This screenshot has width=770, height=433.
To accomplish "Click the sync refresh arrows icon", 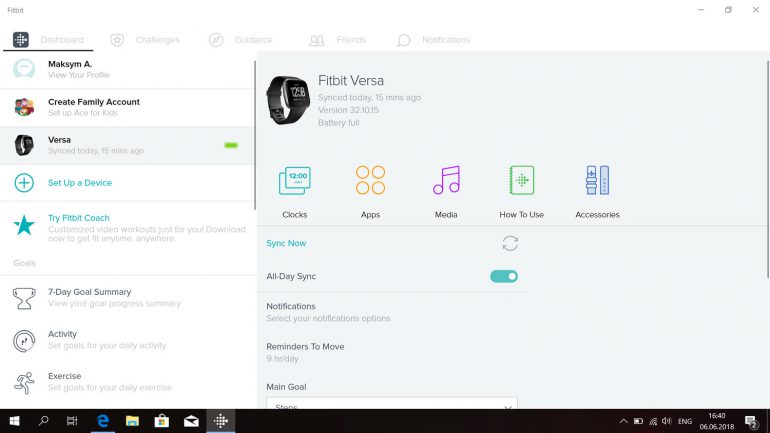I will coord(510,243).
